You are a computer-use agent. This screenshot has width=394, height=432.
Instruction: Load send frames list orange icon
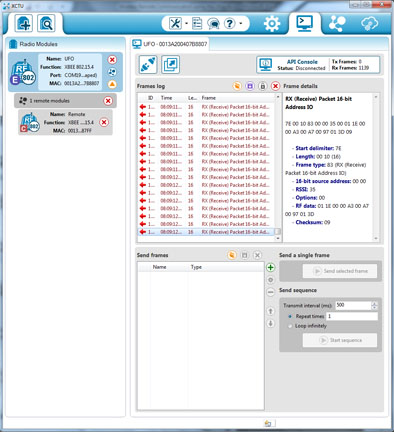pyautogui.click(x=232, y=255)
